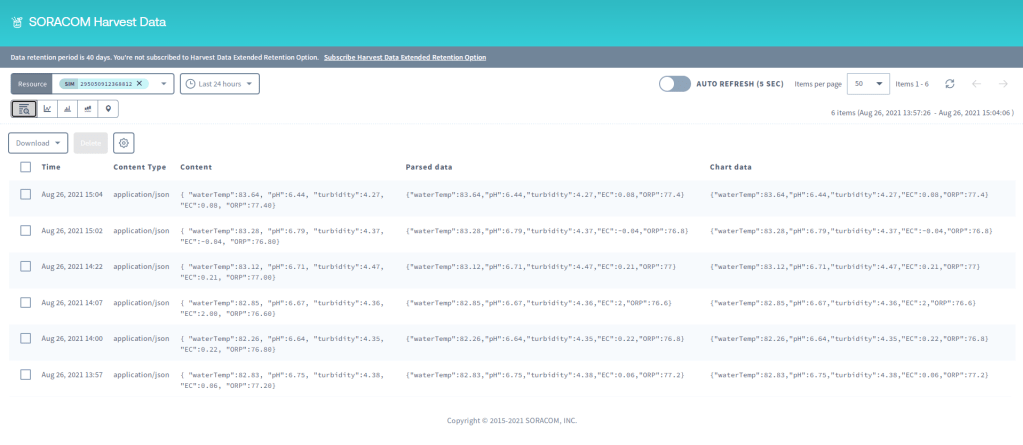Expand the Resource selection dropdown arrow
The height and width of the screenshot is (445, 1023).
click(163, 84)
